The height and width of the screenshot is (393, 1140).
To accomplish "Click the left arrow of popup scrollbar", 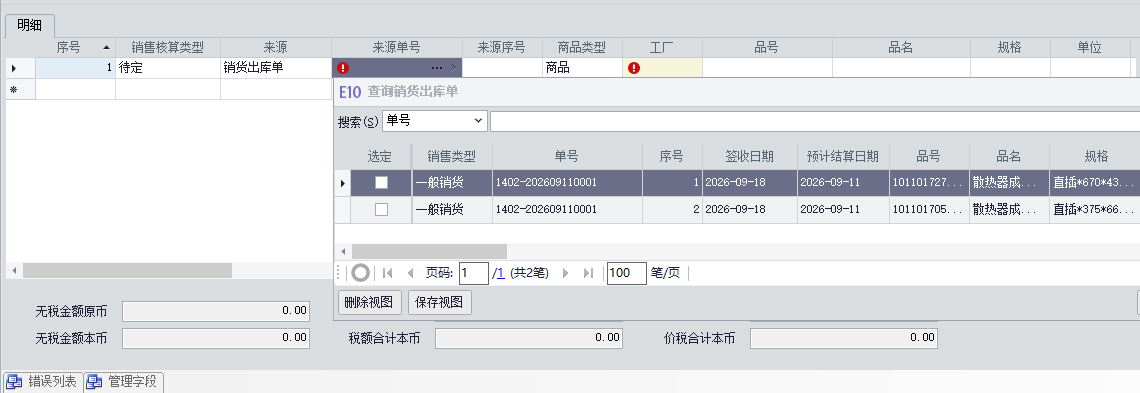I will [x=342, y=251].
